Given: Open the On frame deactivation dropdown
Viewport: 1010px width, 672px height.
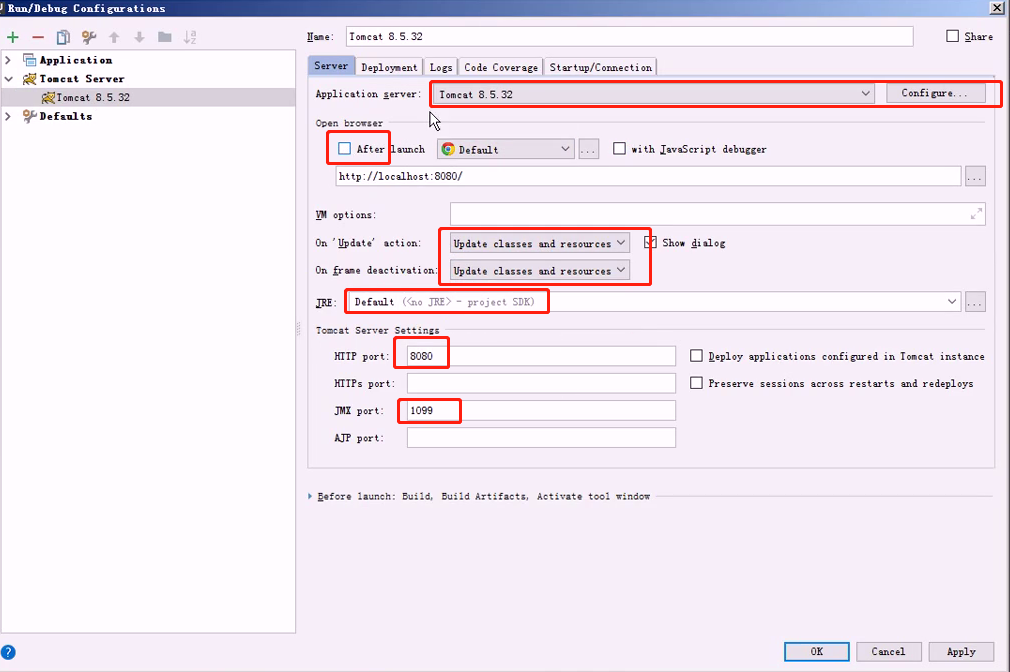Looking at the screenshot, I should (540, 270).
